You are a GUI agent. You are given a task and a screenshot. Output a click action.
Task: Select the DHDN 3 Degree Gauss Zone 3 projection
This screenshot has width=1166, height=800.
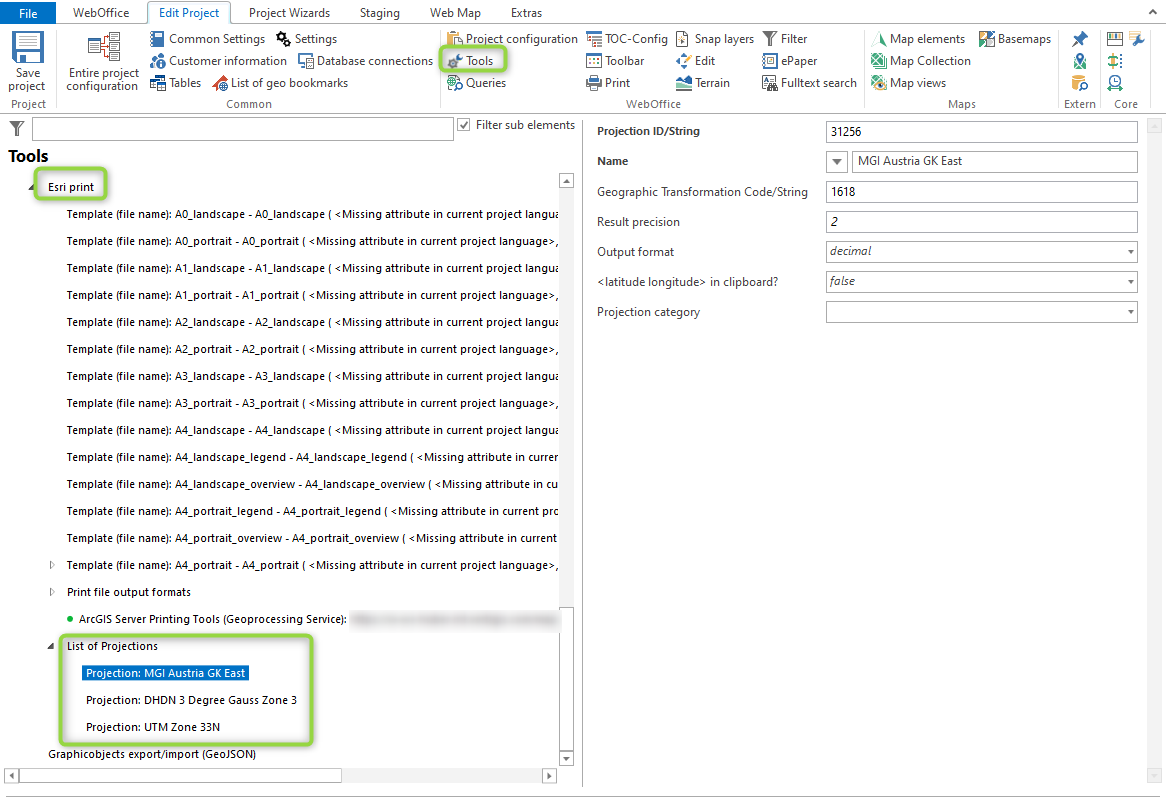tap(188, 699)
